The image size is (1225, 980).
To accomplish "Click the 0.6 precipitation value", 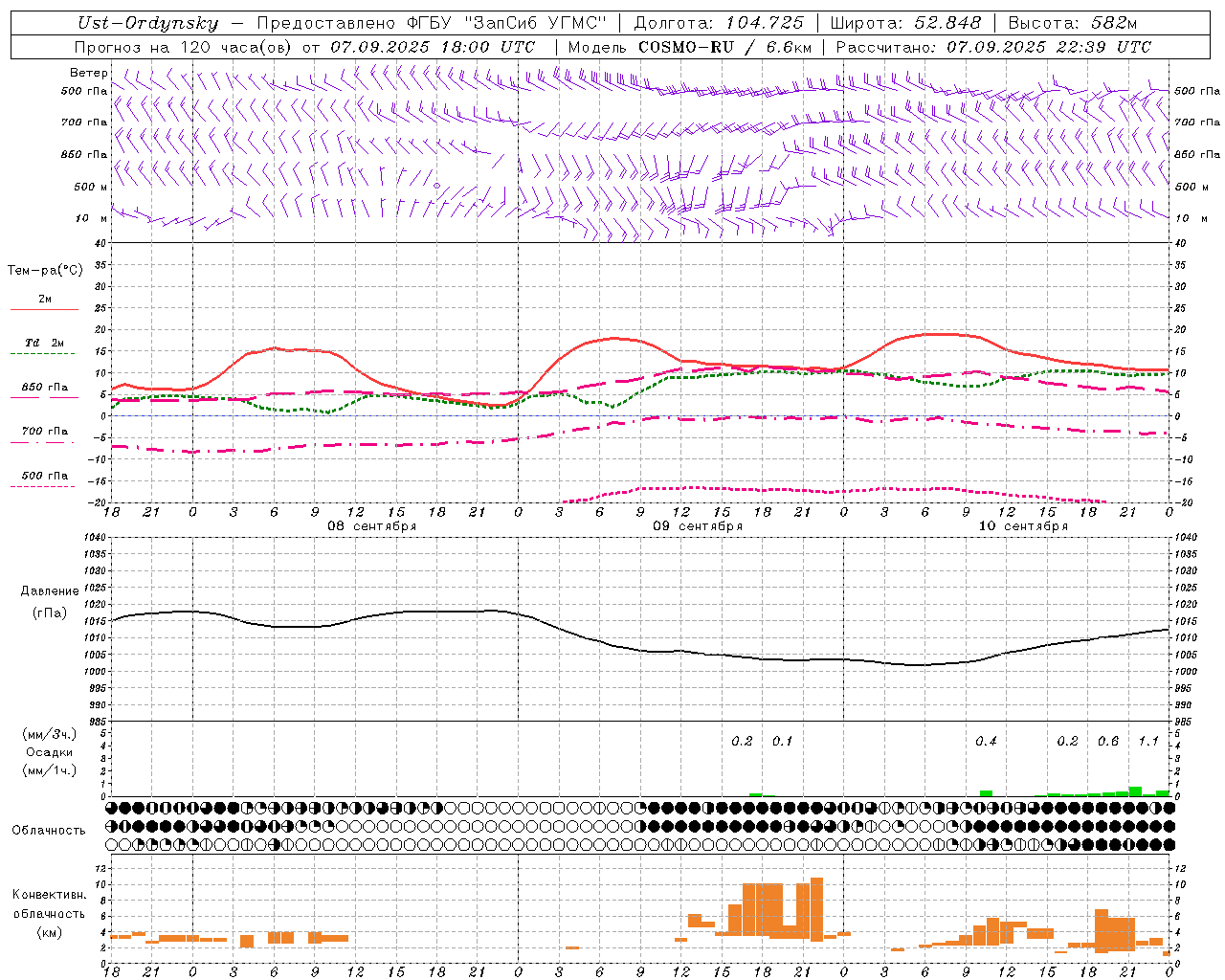I will (x=1108, y=742).
